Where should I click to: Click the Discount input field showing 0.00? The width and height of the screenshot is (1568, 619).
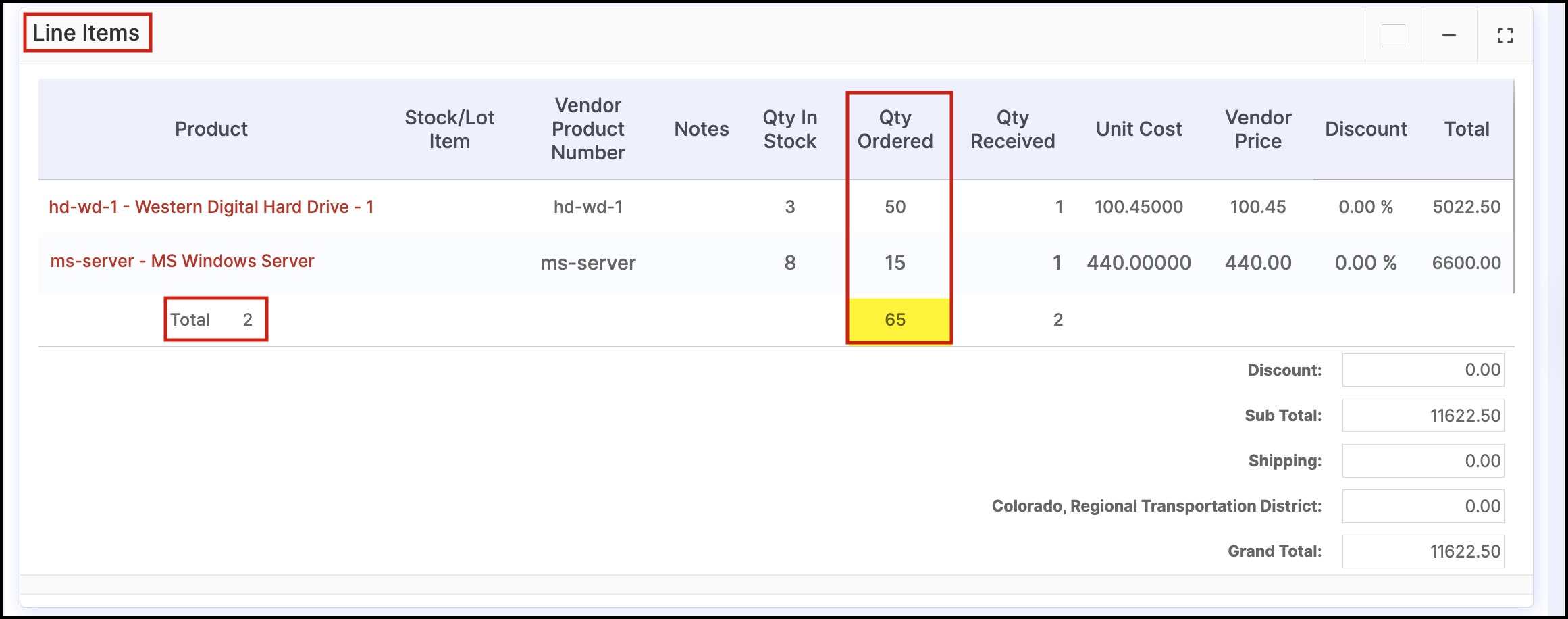[x=1423, y=370]
